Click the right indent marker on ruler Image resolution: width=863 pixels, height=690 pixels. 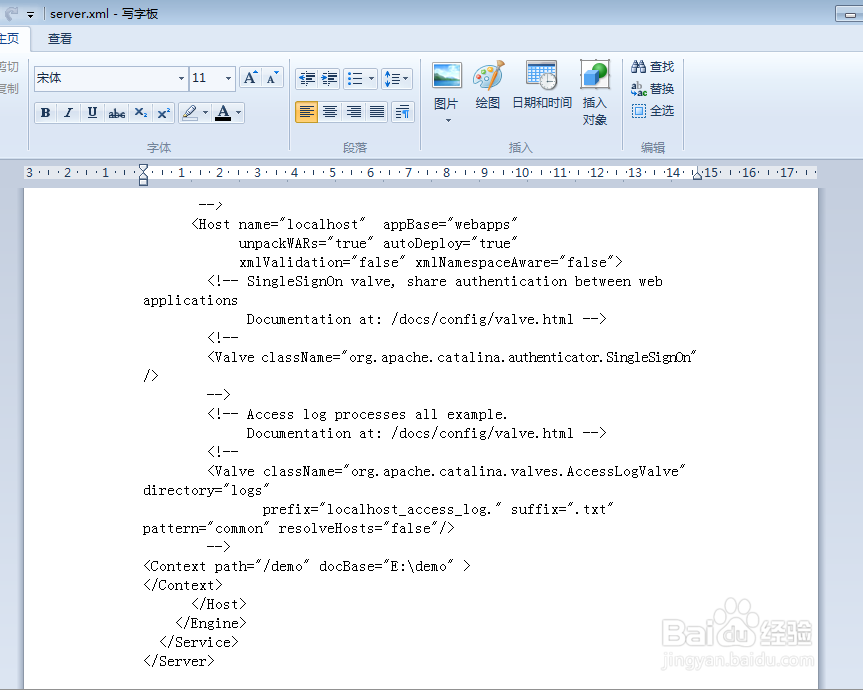click(697, 175)
